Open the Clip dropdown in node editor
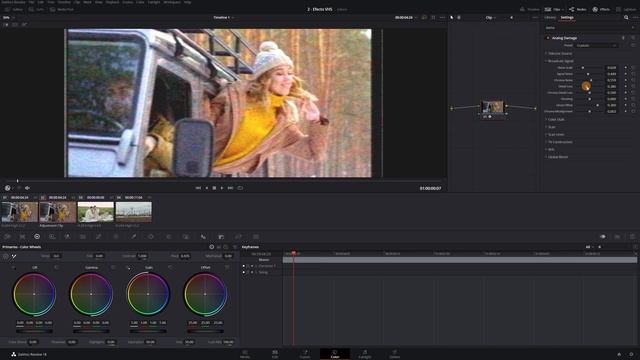Image resolution: width=640 pixels, height=360 pixels. pos(490,18)
